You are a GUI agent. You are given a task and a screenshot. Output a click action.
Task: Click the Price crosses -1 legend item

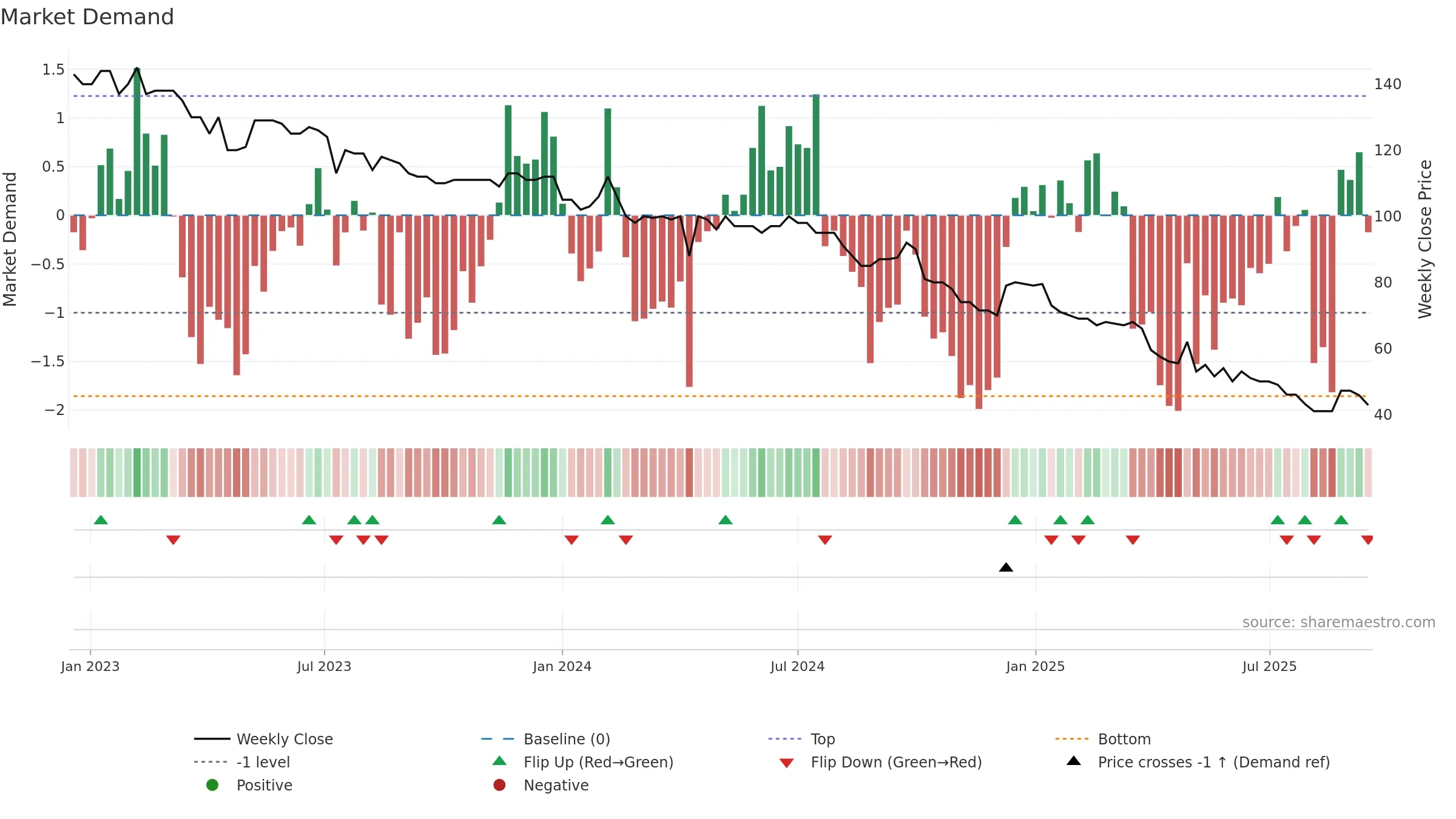[1198, 762]
